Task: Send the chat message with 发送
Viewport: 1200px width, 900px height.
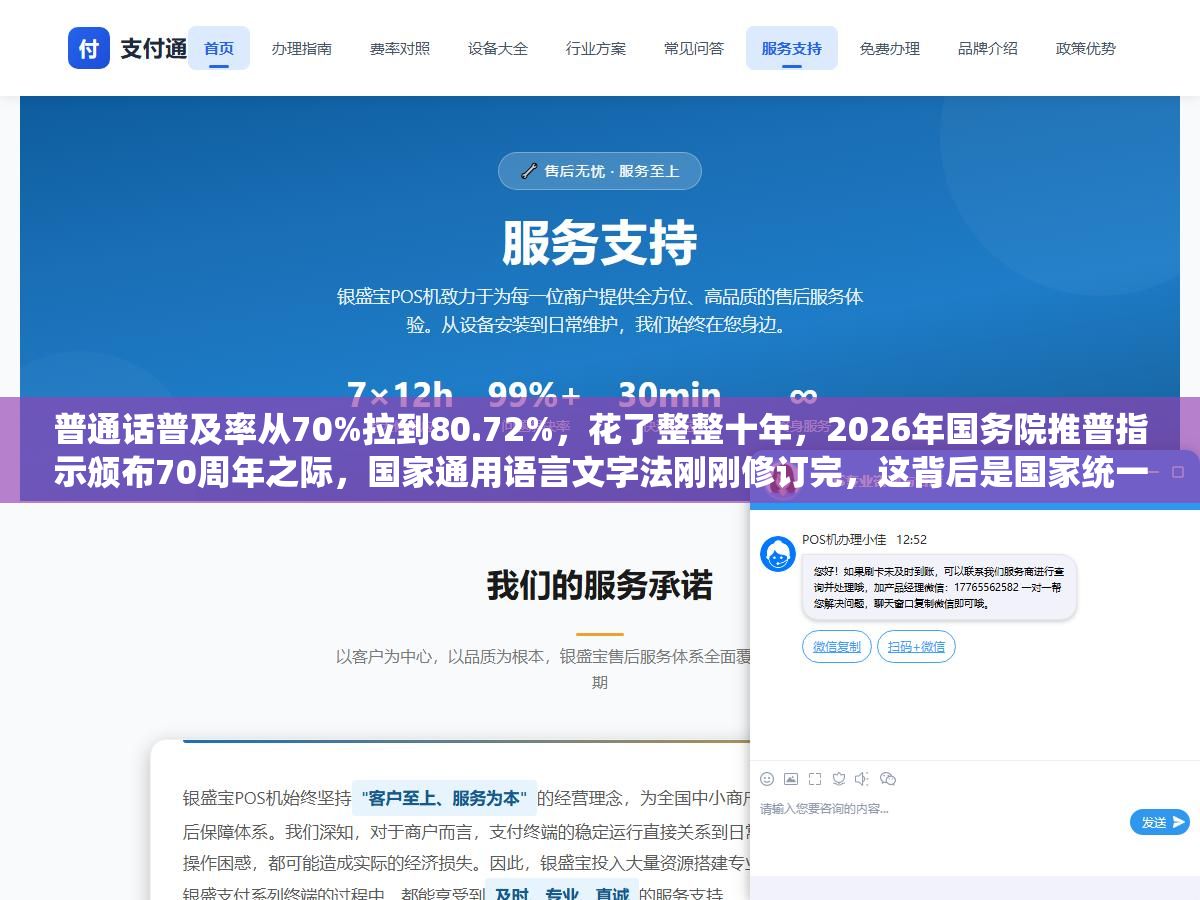Action: click(1160, 822)
